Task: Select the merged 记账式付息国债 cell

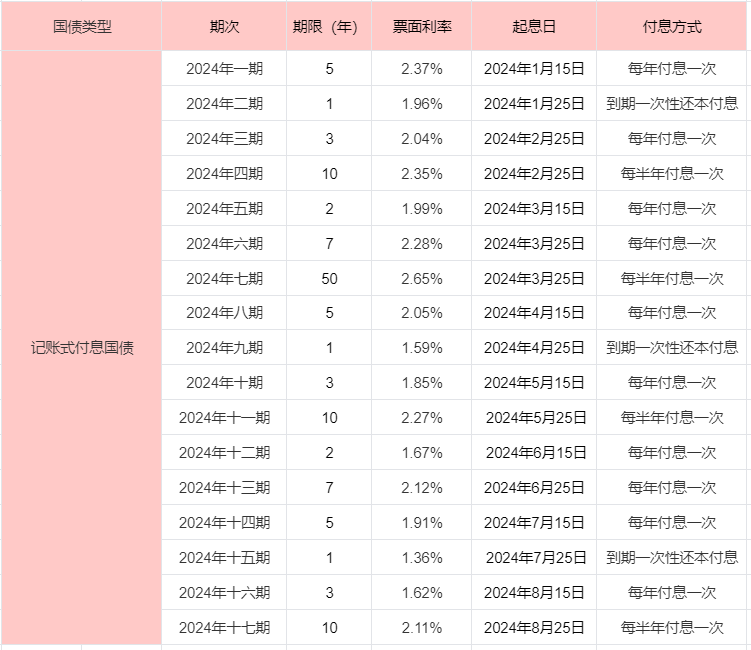Action: click(81, 348)
